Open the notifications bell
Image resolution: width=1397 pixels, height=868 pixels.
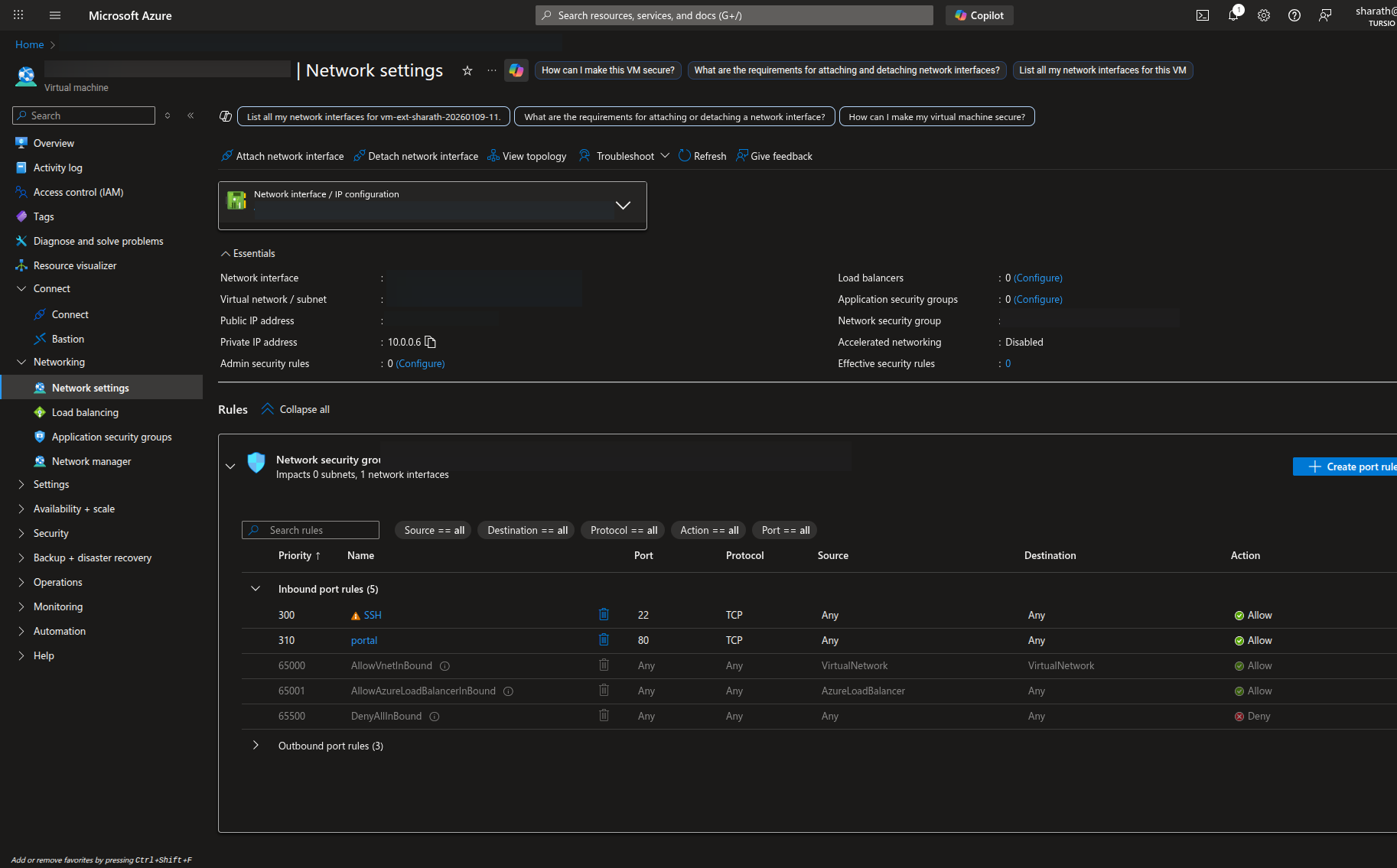point(1233,15)
